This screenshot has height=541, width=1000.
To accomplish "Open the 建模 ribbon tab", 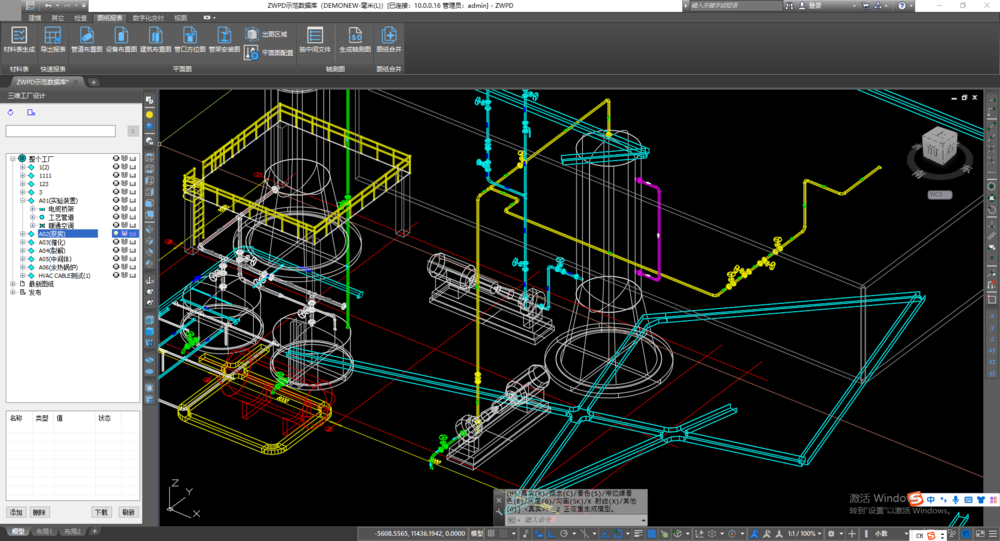I will 34,18.
